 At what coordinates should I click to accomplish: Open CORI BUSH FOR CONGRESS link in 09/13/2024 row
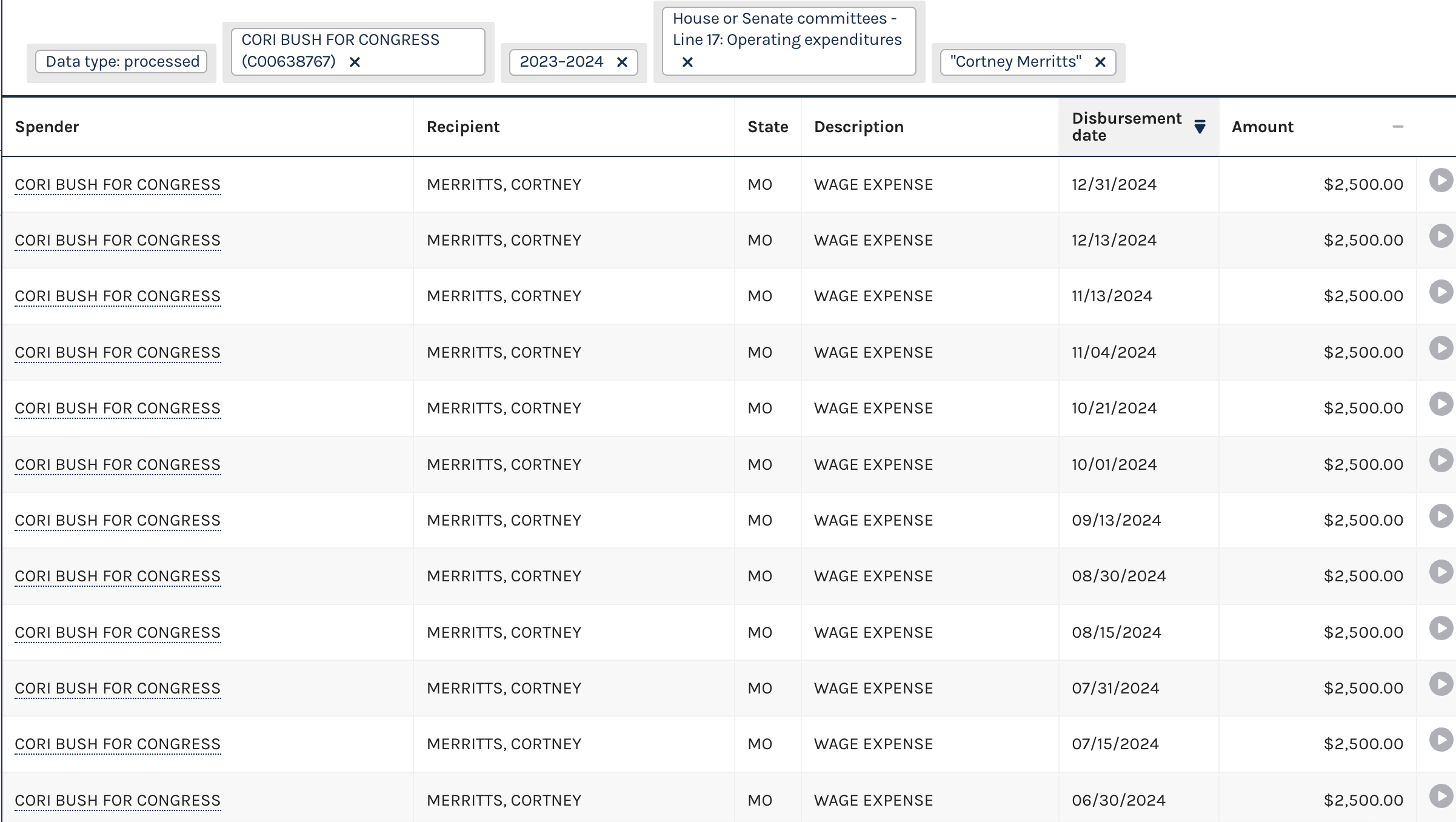[x=118, y=520]
